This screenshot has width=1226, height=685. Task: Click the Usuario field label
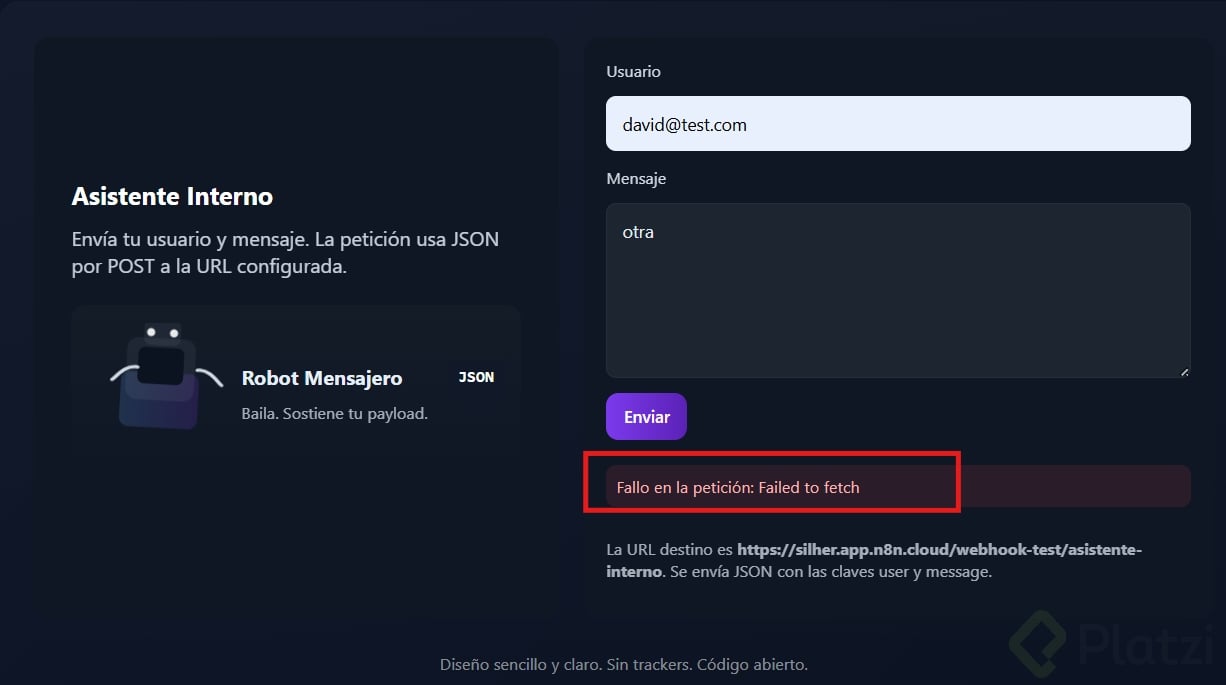(633, 72)
